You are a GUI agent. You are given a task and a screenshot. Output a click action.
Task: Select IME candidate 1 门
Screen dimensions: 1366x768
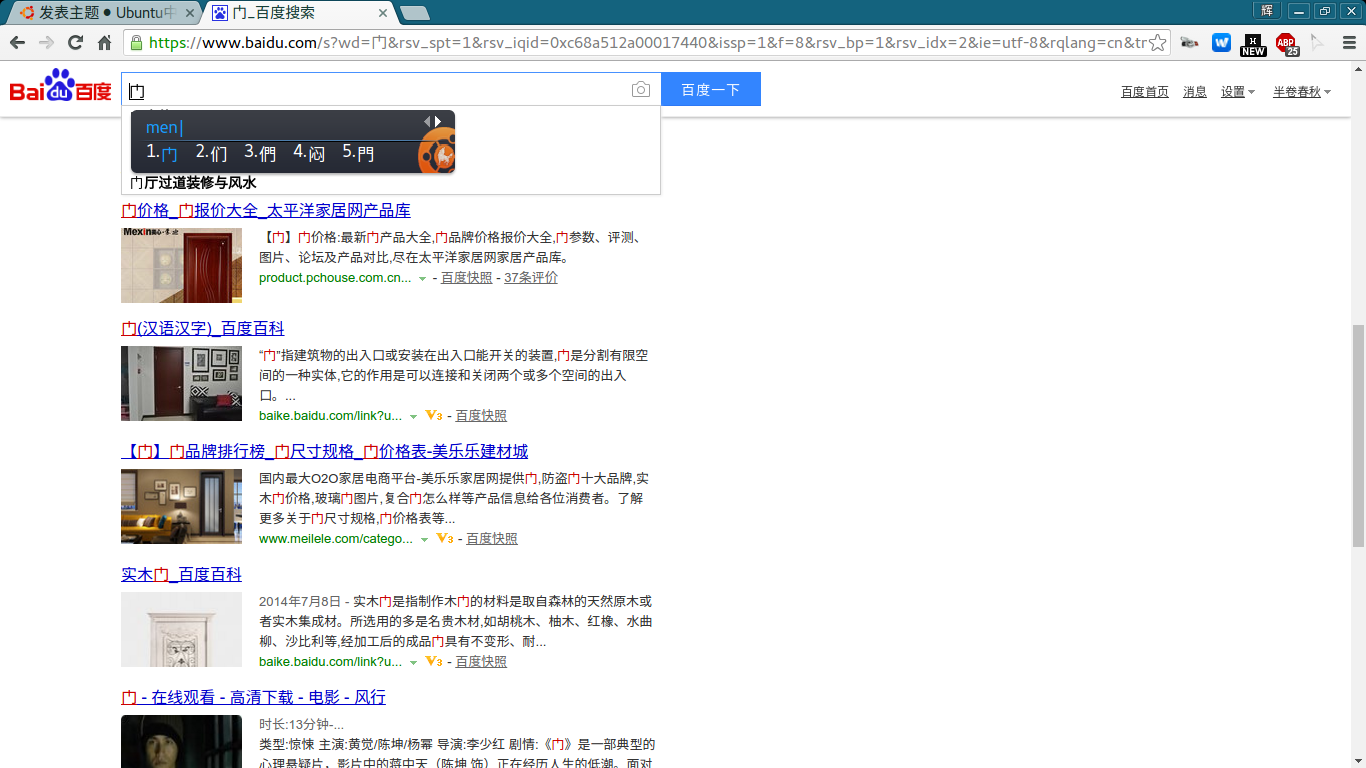pyautogui.click(x=162, y=153)
